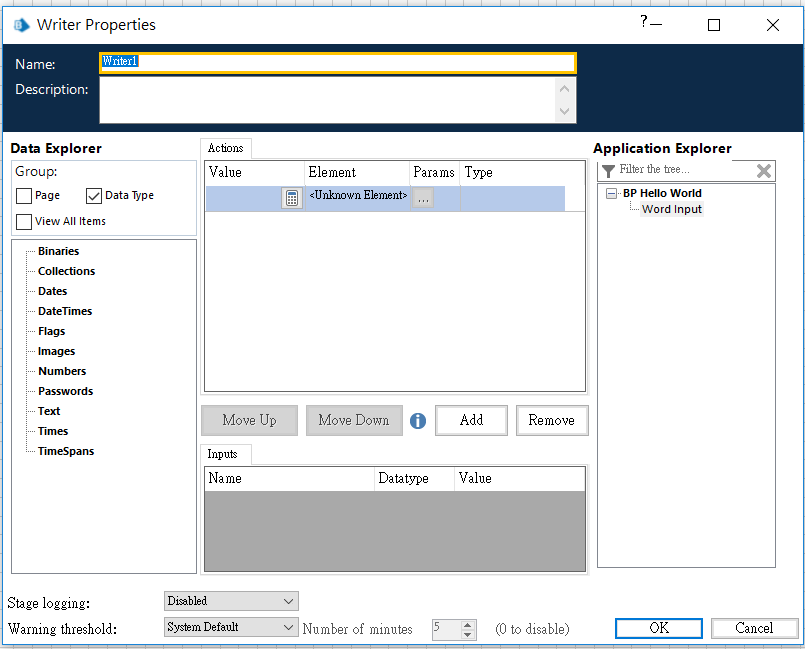Click the <Unknown Element> cell
The image size is (805, 649).
coord(358,198)
